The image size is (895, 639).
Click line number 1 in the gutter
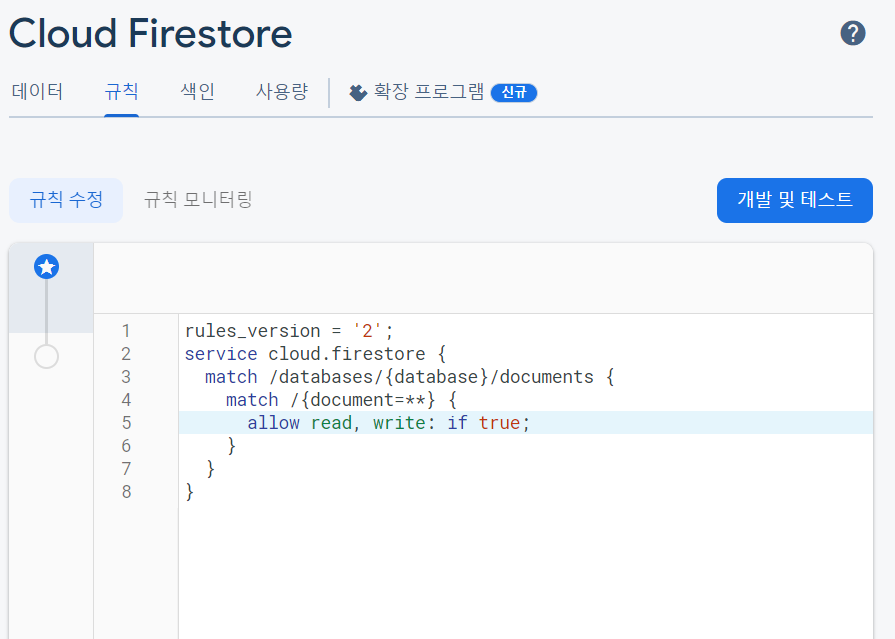point(126,331)
